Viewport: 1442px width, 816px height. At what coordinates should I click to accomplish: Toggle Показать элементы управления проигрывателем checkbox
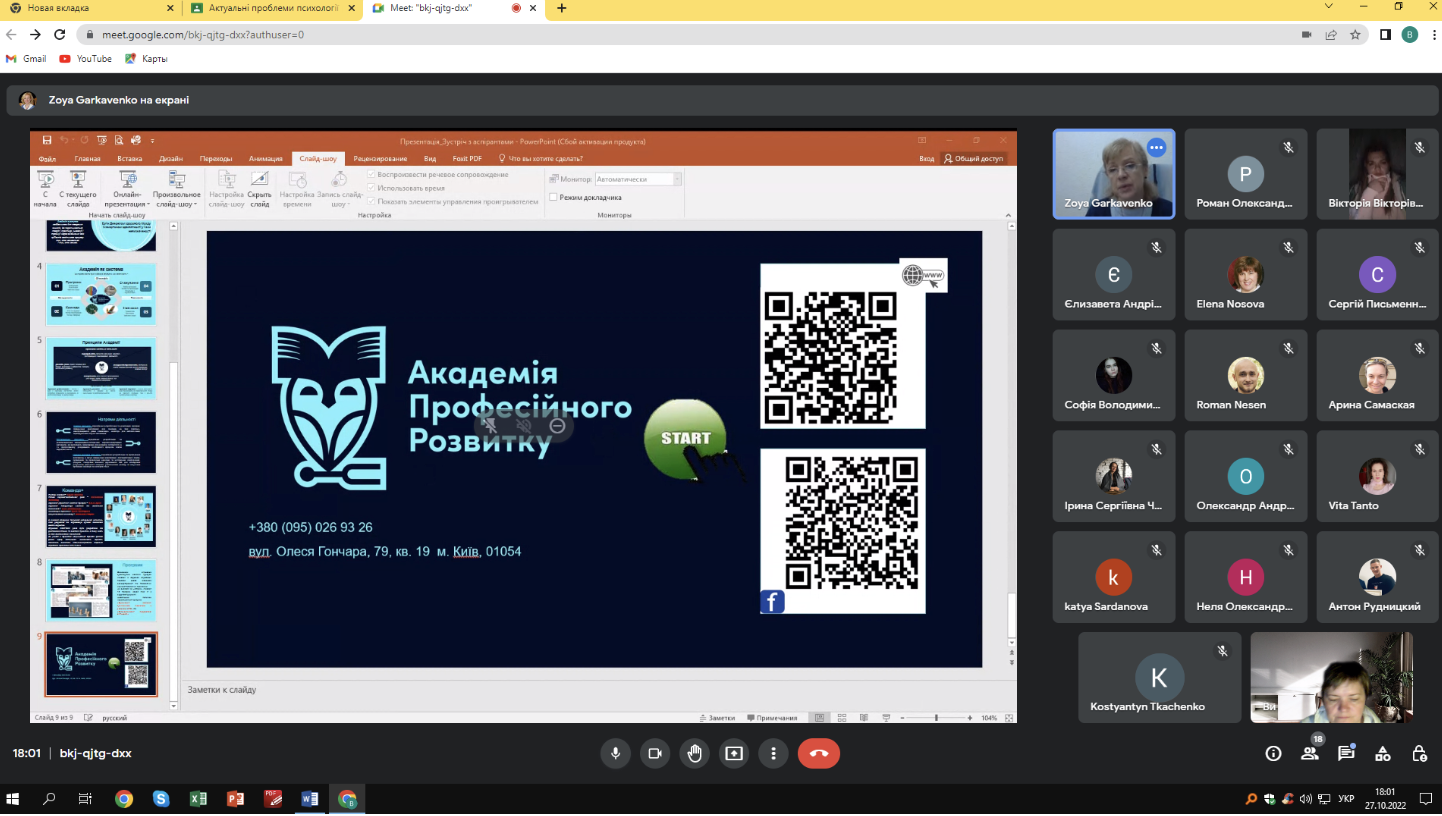pos(371,200)
